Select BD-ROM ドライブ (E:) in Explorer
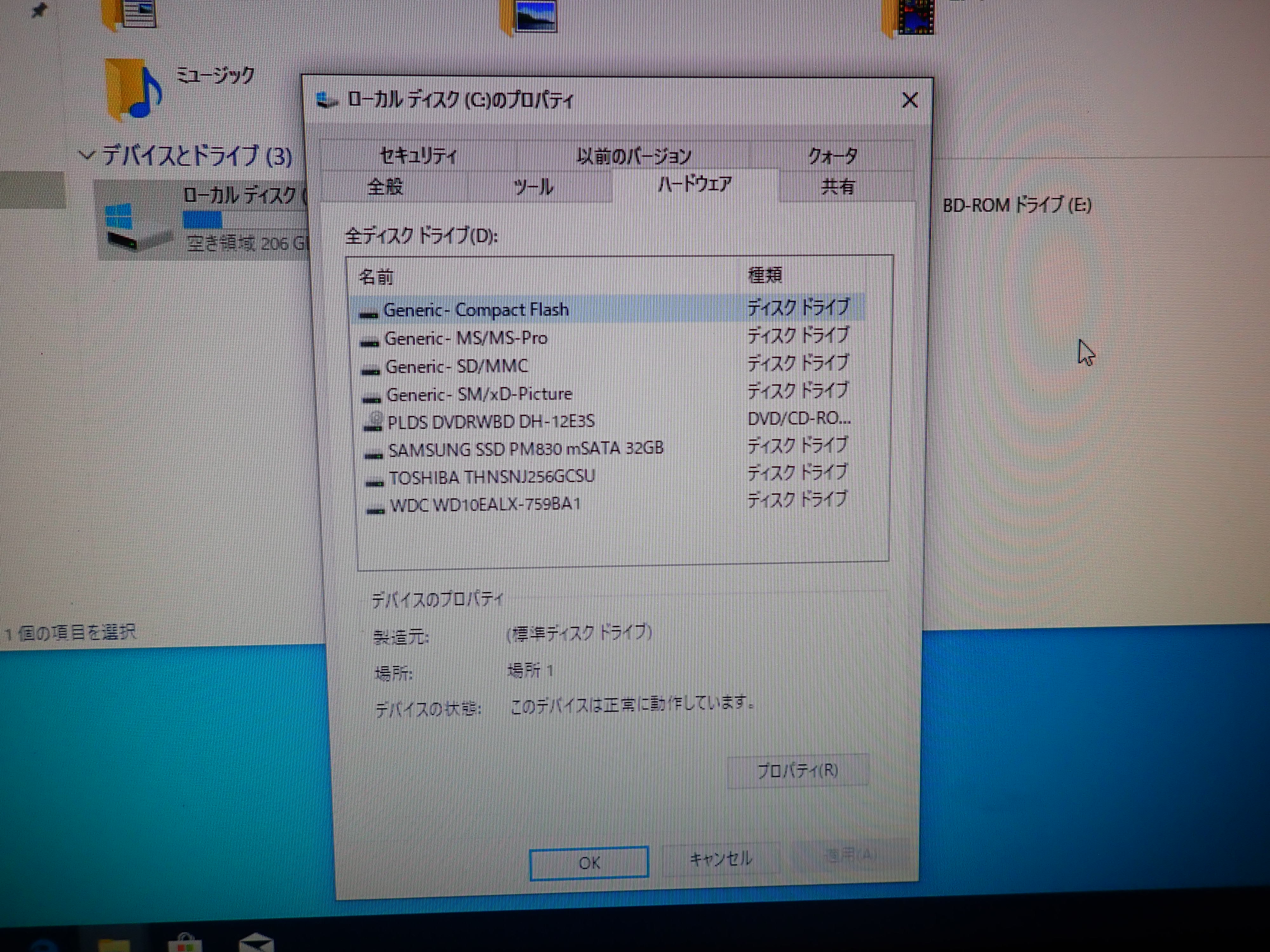 point(1017,205)
